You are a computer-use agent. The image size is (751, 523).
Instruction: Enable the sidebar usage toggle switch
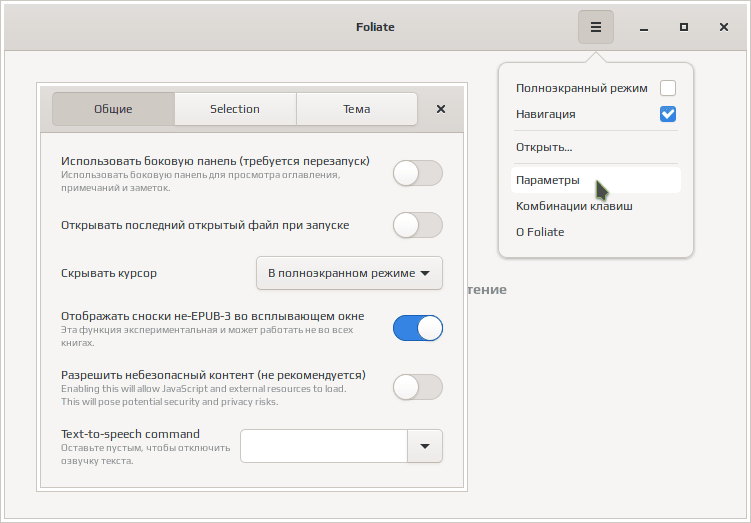coord(417,173)
